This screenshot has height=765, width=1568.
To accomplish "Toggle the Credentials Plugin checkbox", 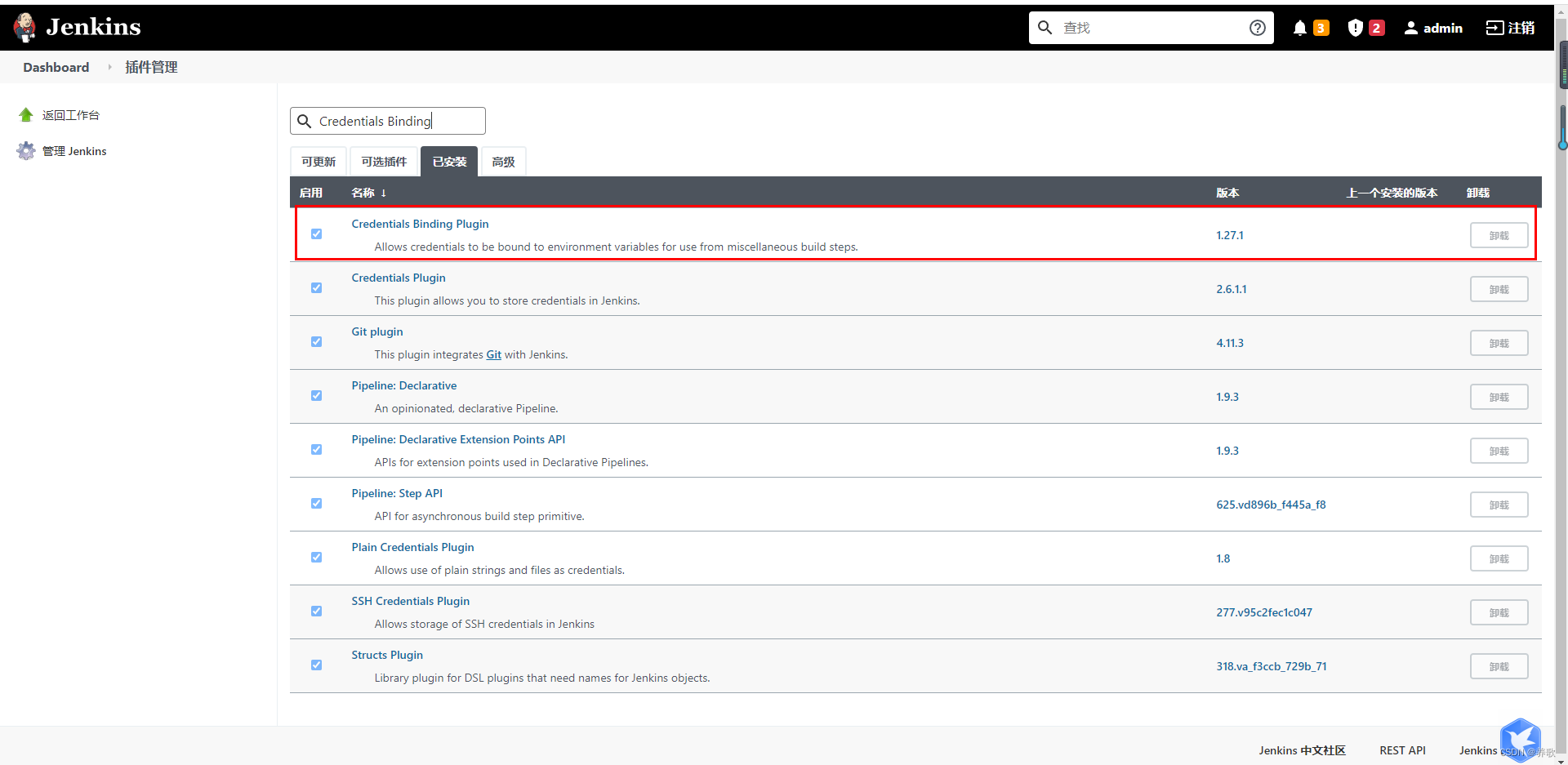I will click(x=316, y=288).
